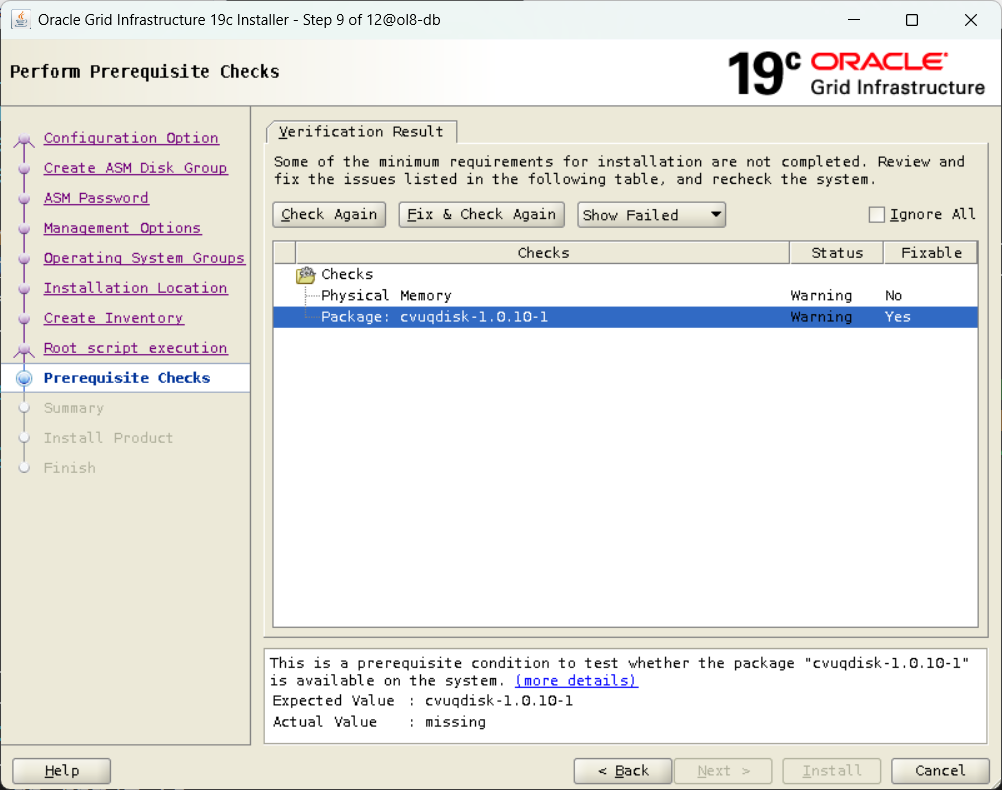Close the installer window

[x=971, y=20]
